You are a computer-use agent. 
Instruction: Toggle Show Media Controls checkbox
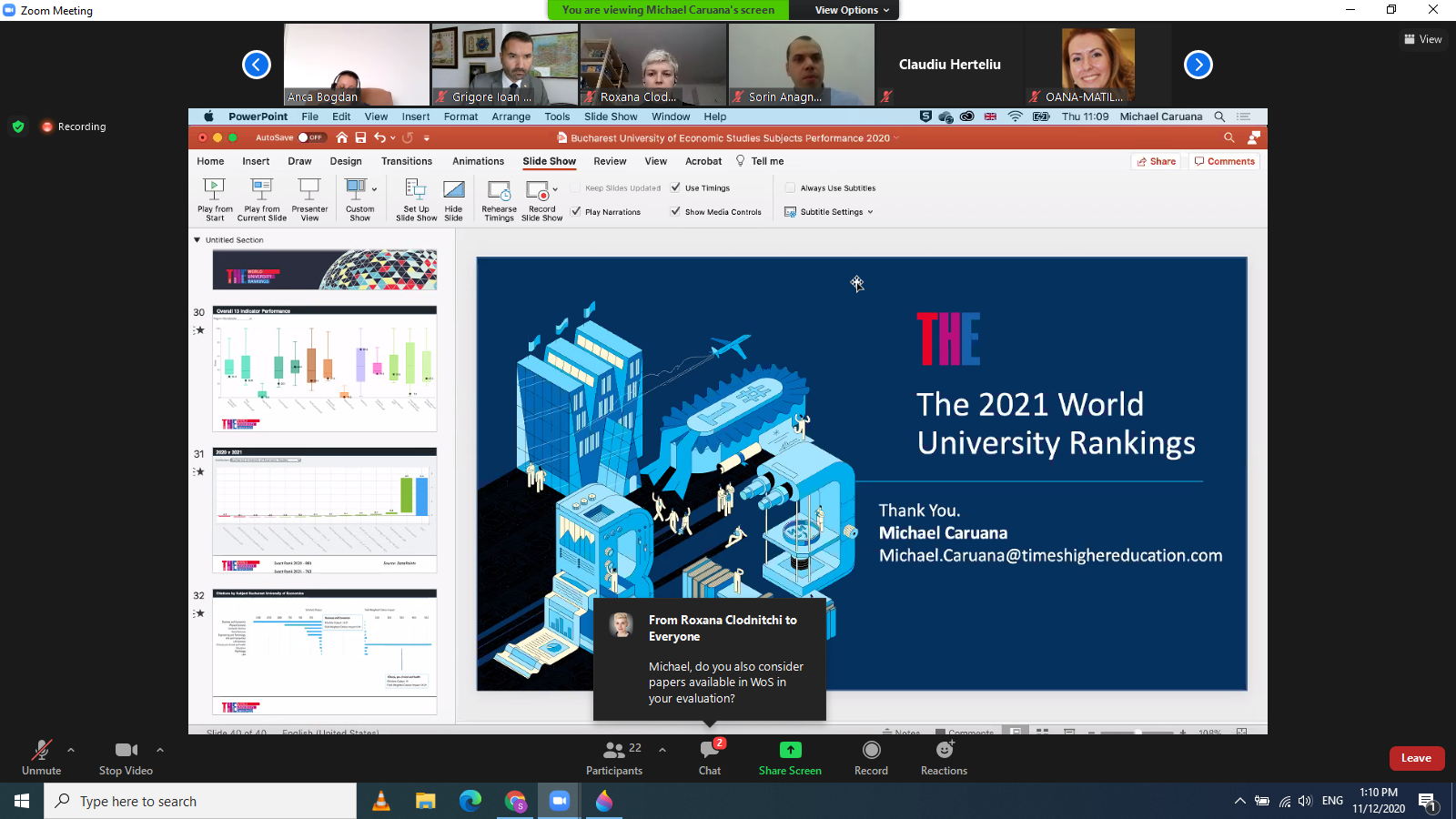[675, 211]
